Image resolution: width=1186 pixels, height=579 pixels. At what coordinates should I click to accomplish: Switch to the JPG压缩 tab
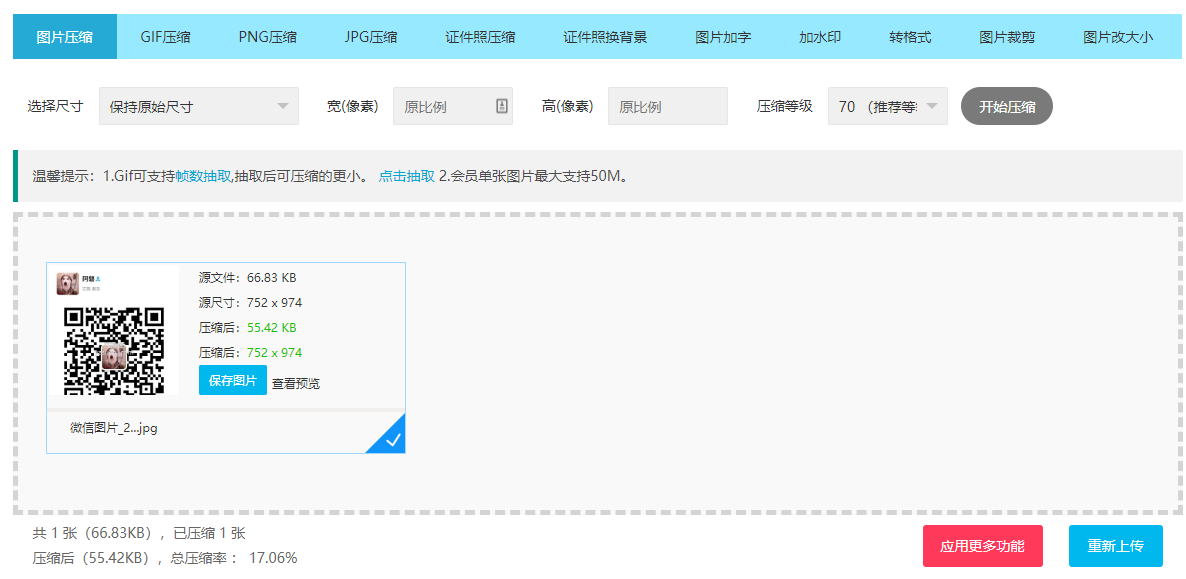[371, 36]
